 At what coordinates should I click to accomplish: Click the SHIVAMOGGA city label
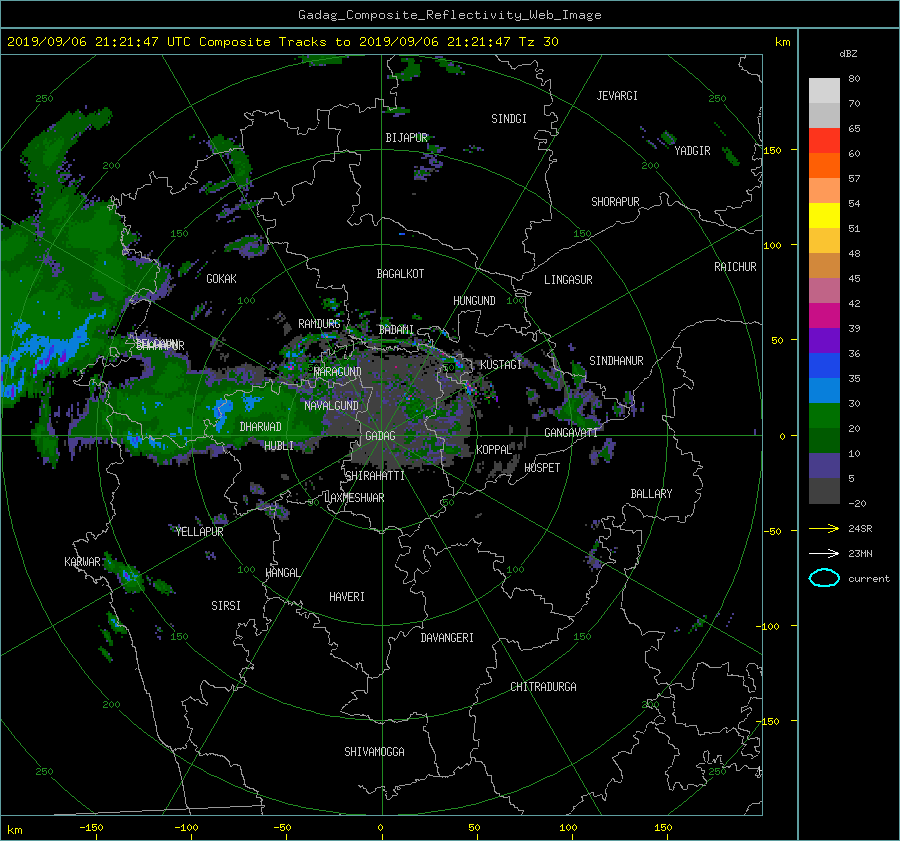(374, 751)
